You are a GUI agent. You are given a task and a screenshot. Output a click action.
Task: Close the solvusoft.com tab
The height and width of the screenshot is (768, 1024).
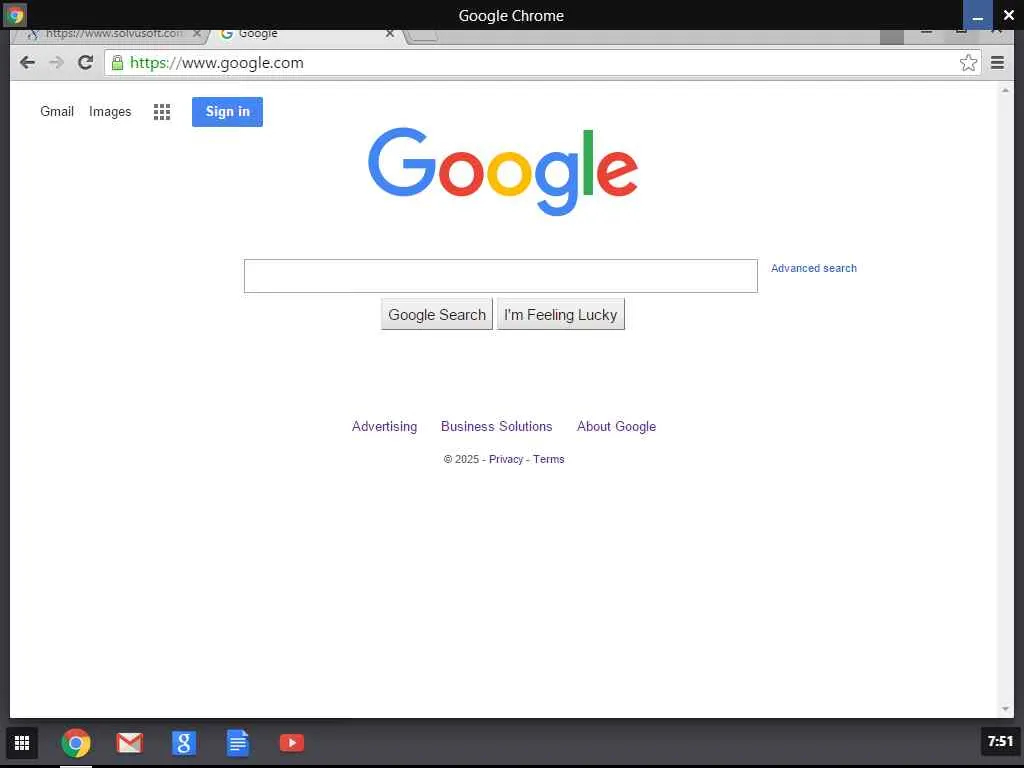tap(197, 33)
